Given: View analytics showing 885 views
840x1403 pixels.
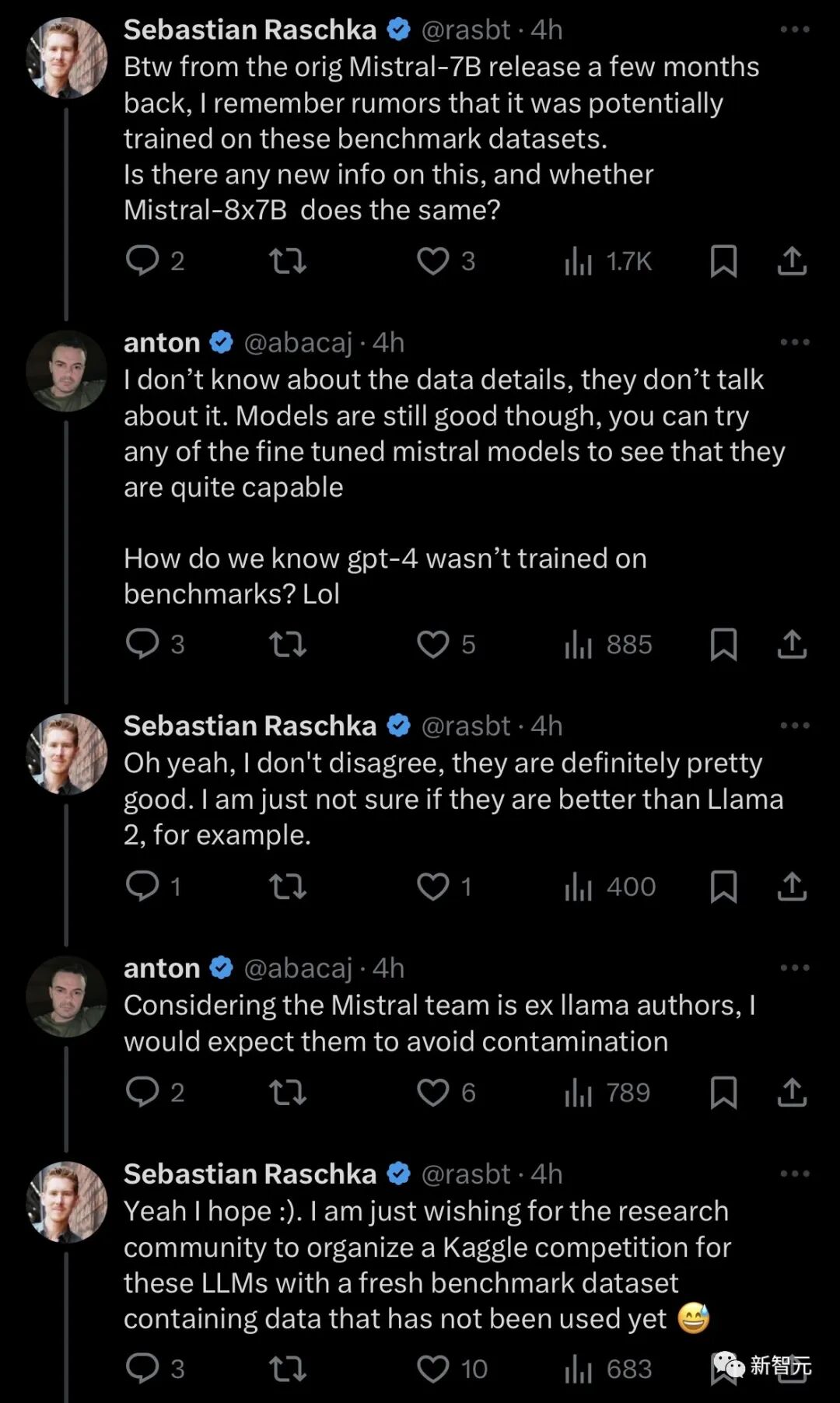Looking at the screenshot, I should tap(608, 644).
